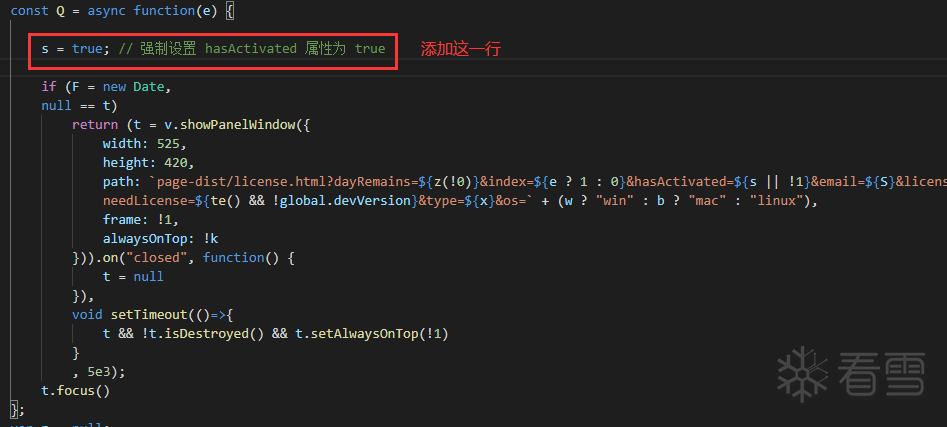Place cursor on the "width: 525" line
Image resolution: width=947 pixels, height=427 pixels.
[144, 143]
